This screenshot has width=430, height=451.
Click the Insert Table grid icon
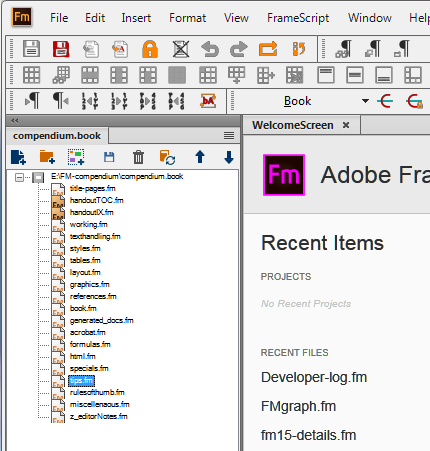click(32, 75)
